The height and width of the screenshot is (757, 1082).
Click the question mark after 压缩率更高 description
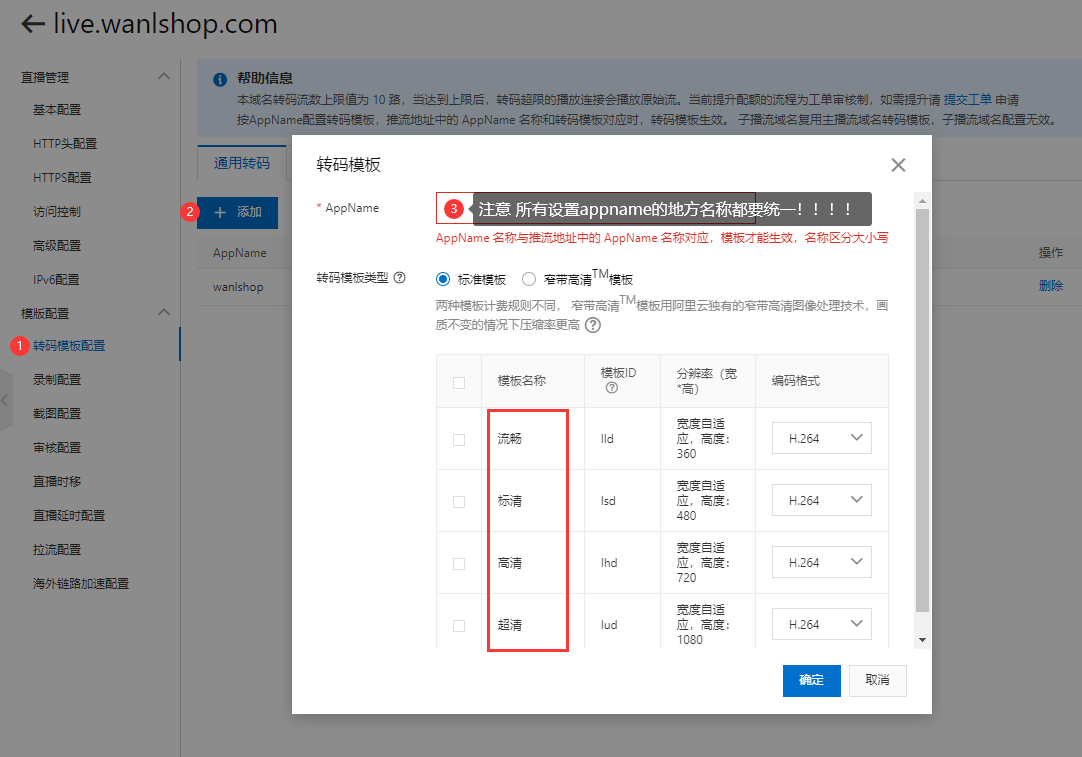[x=593, y=325]
